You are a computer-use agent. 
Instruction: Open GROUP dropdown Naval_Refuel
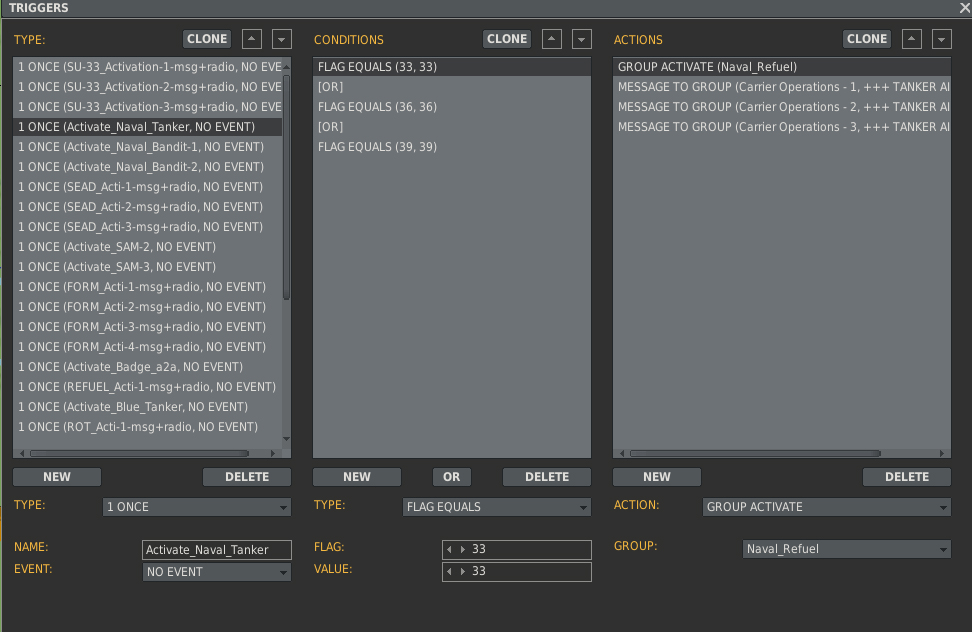pos(847,549)
